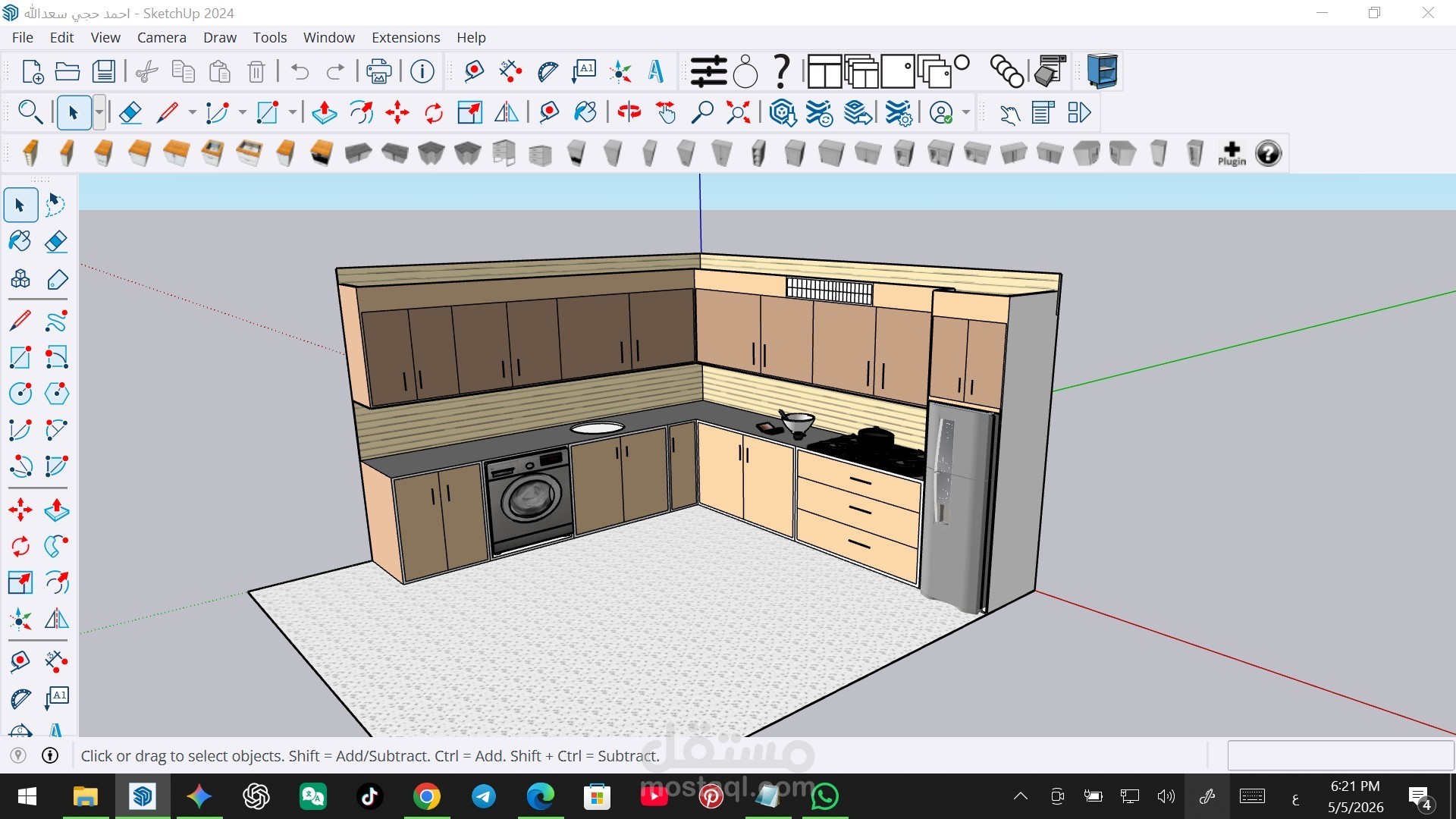This screenshot has width=1456, height=819.
Task: Open Telegram from the taskbar
Action: pyautogui.click(x=484, y=796)
